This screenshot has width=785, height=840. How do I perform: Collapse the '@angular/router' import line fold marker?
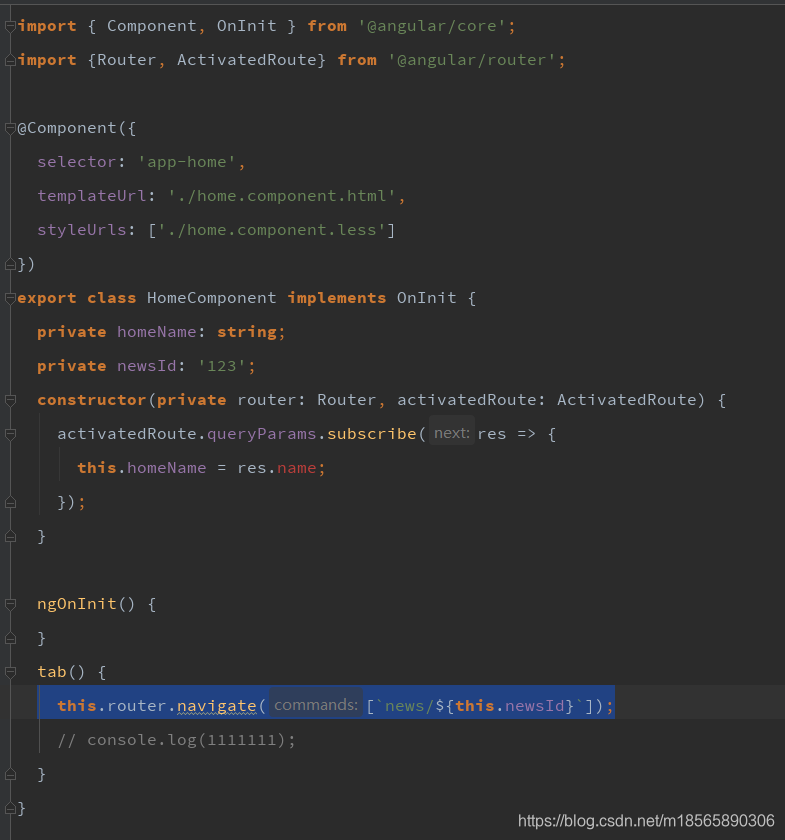point(10,61)
